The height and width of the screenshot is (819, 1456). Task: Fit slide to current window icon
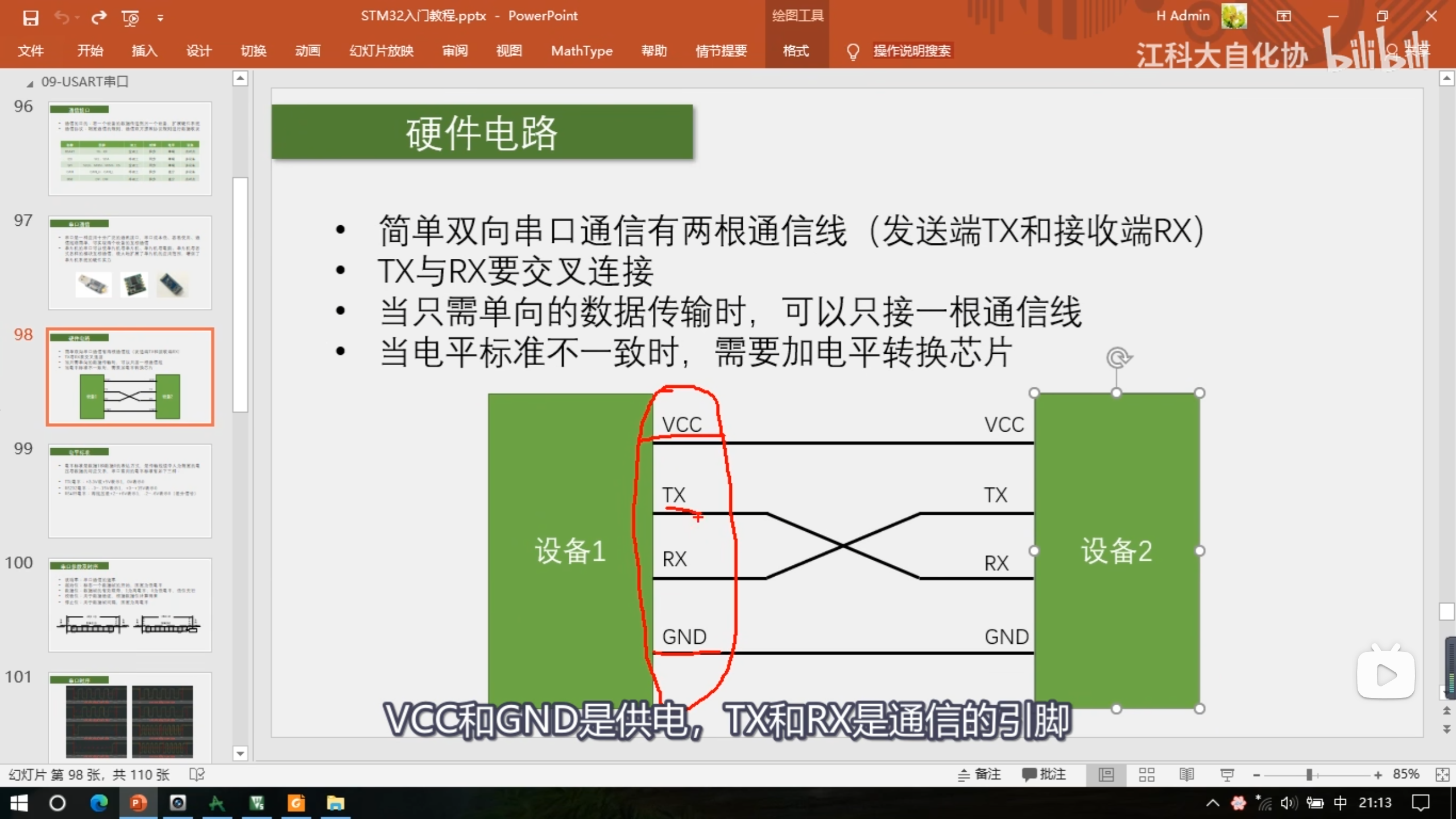pos(1442,775)
